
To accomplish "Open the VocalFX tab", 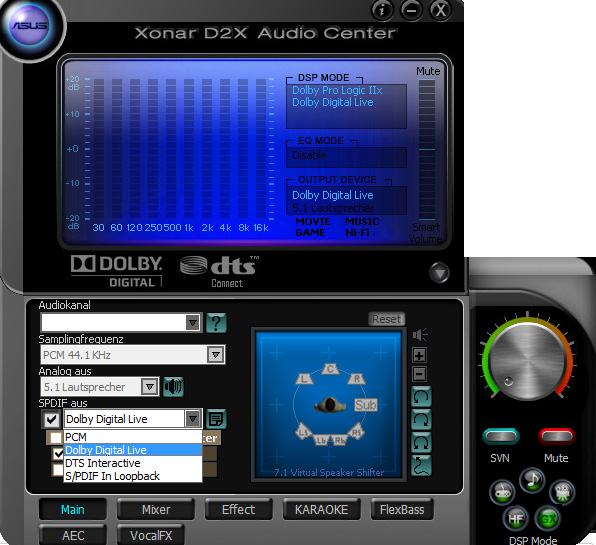I will click(x=151, y=535).
